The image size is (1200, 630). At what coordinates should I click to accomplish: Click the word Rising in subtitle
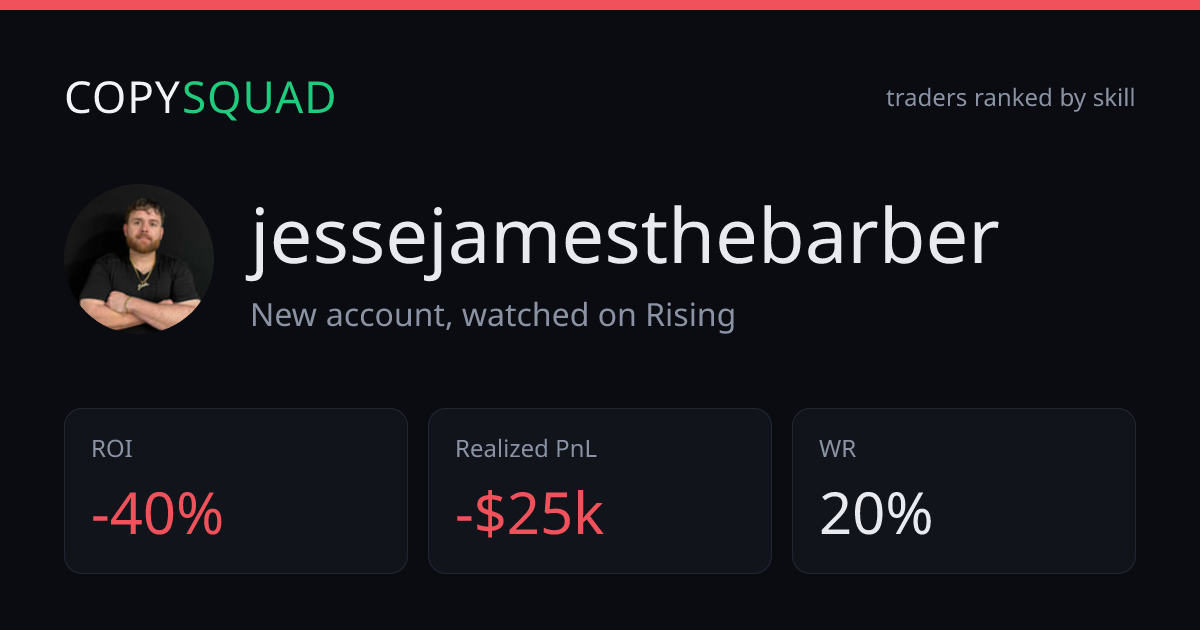click(x=691, y=316)
